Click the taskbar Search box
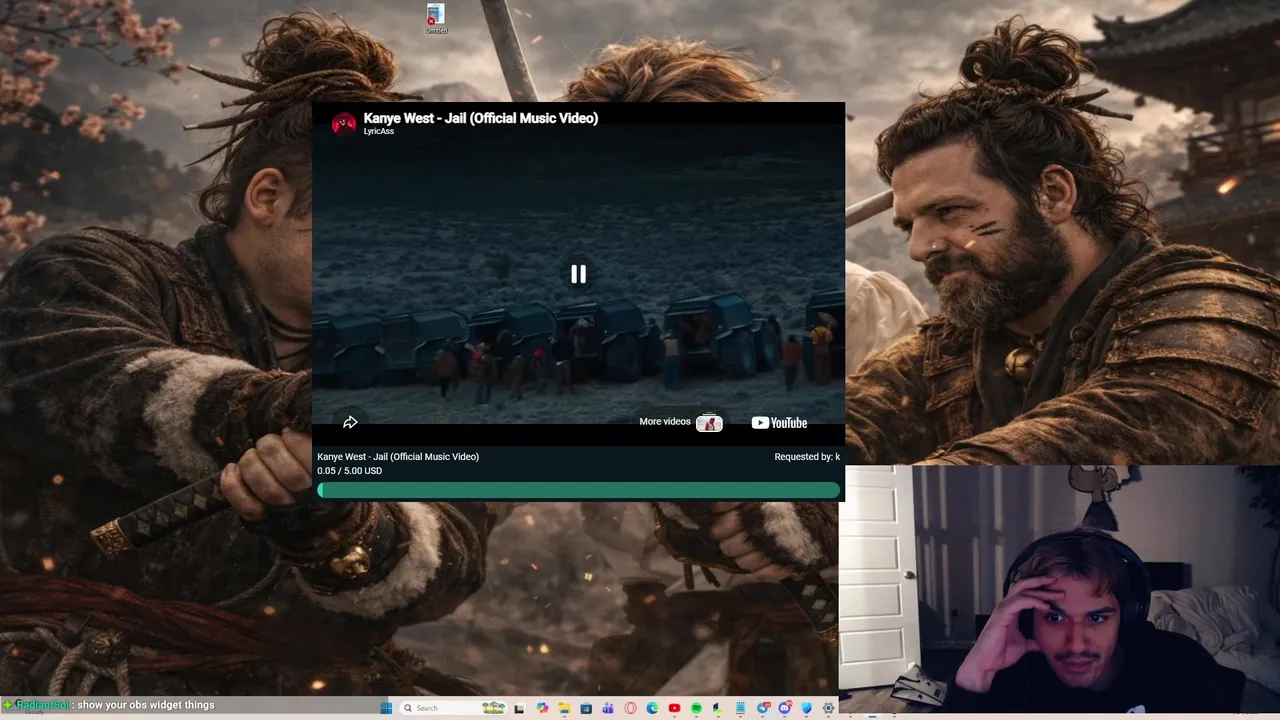The image size is (1280, 720). coord(453,708)
